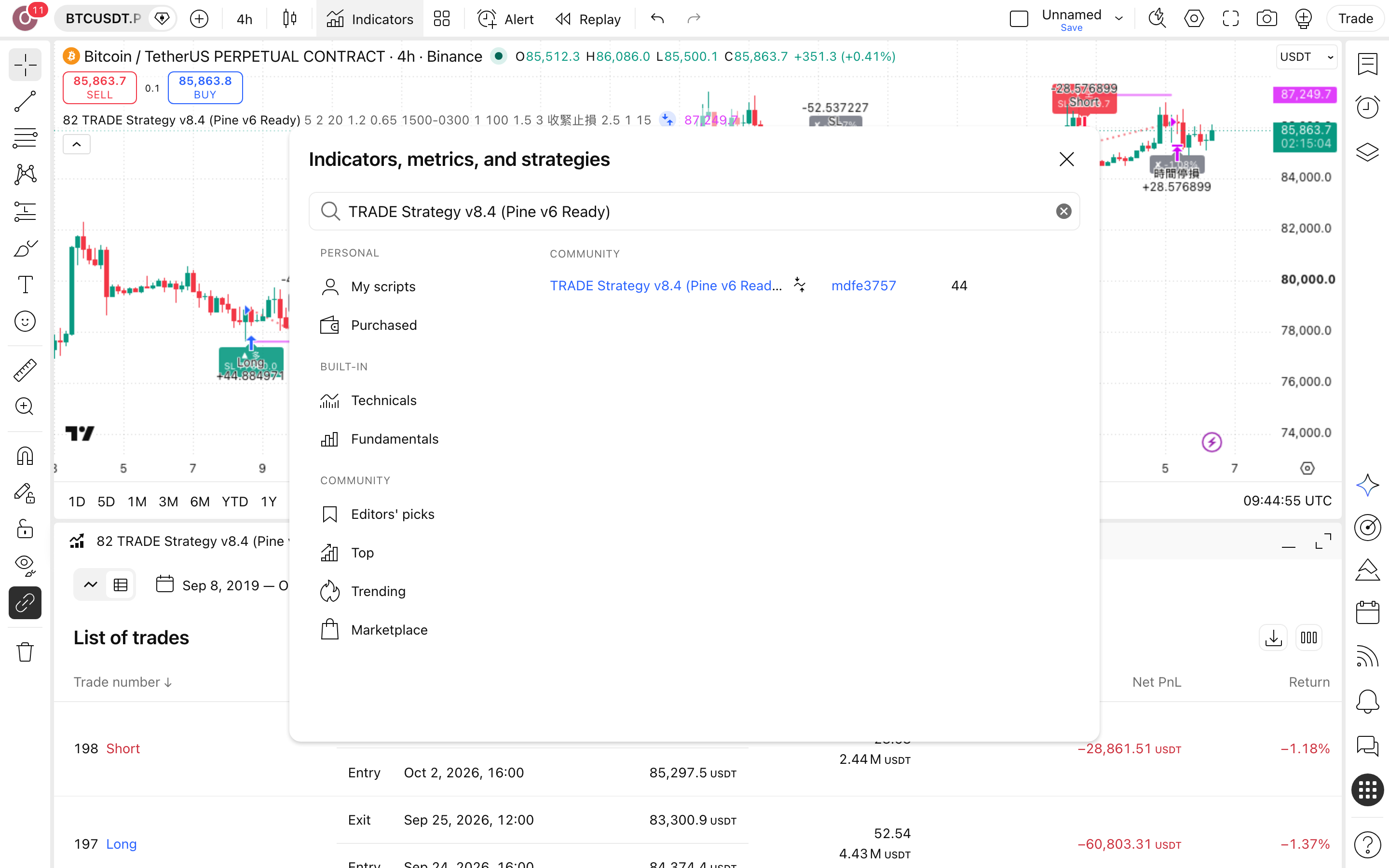The width and height of the screenshot is (1389, 868).
Task: Open the emoji icons tool
Action: [x=25, y=322]
